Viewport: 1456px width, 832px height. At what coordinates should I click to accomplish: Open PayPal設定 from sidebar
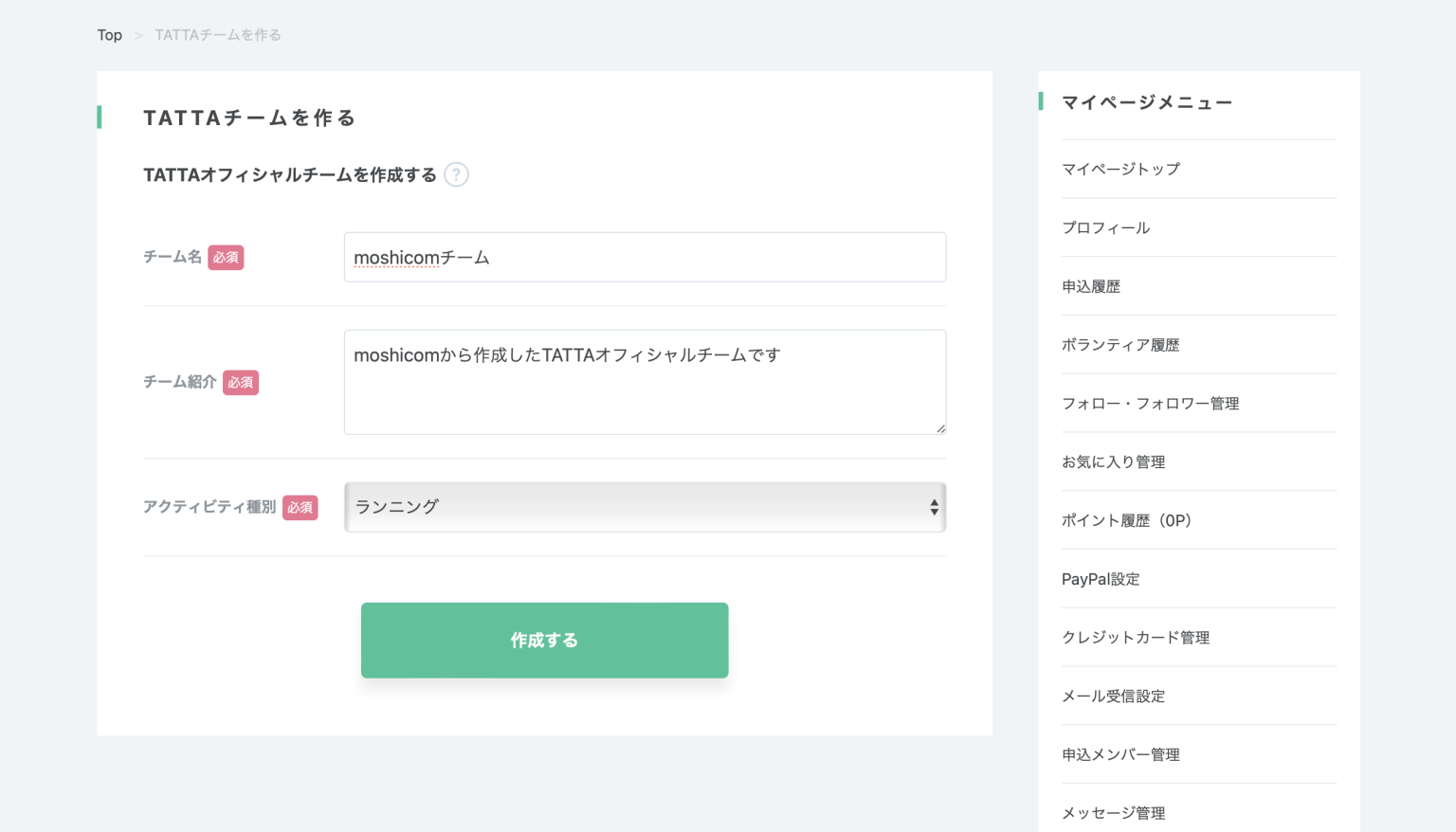[1101, 580]
